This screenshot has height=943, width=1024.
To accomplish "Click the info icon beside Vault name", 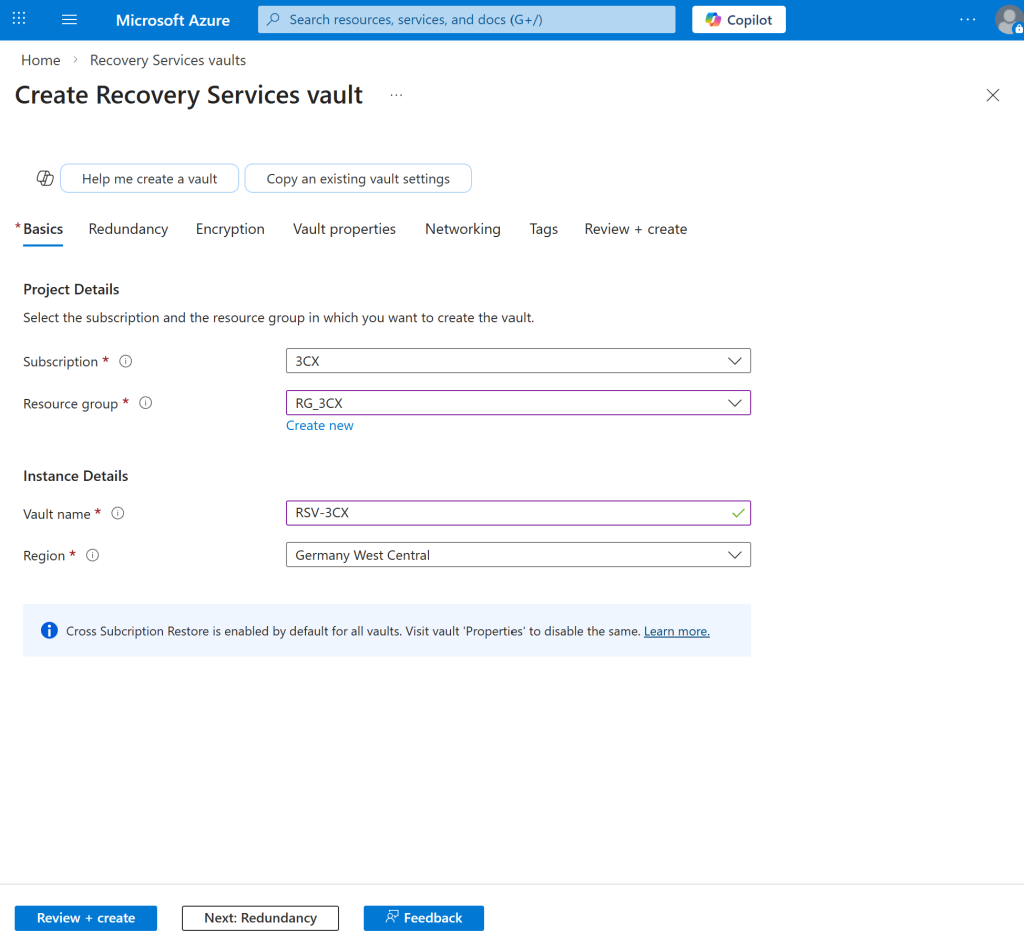I will pos(118,514).
